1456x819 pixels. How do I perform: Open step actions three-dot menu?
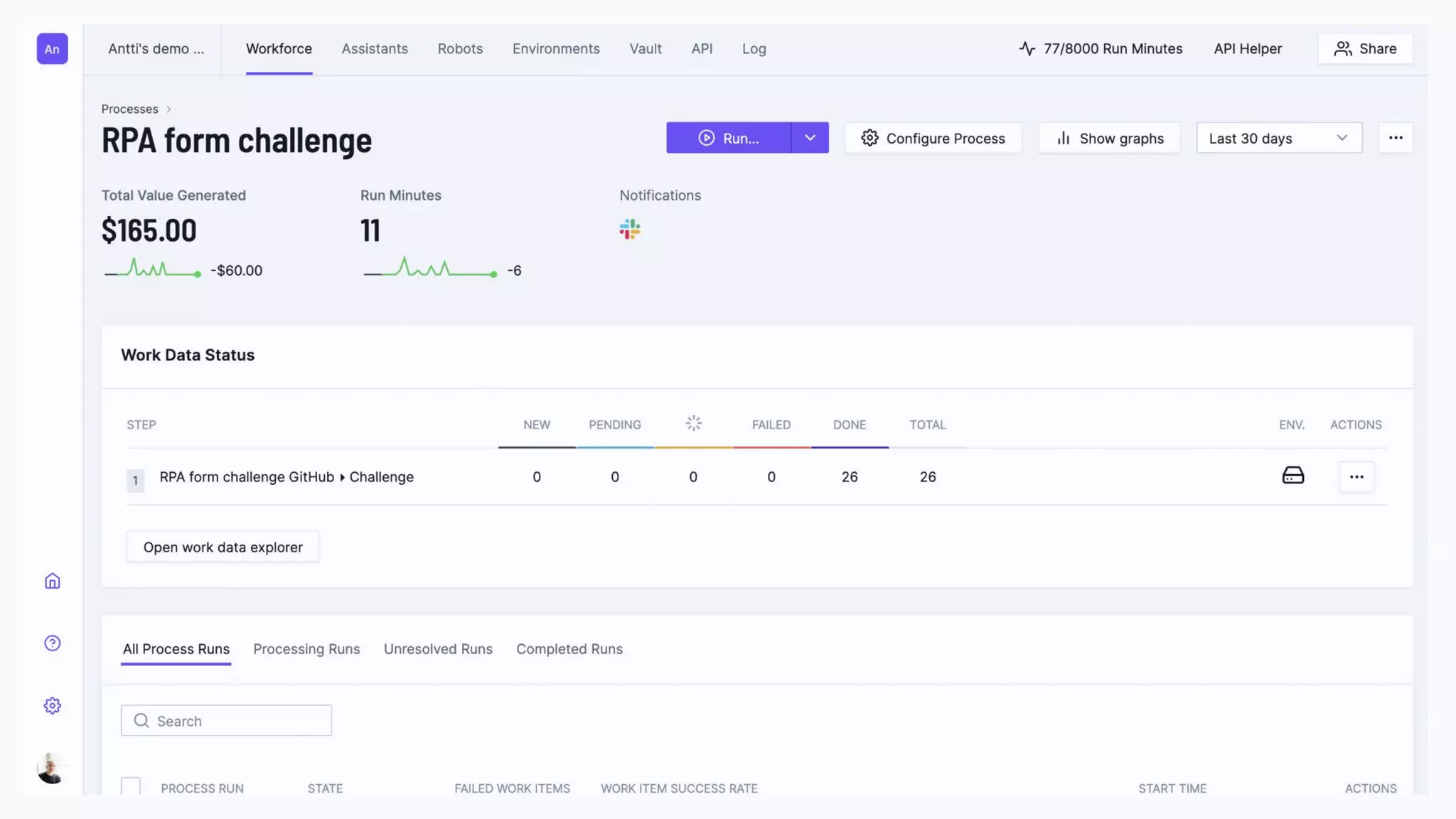click(x=1356, y=477)
